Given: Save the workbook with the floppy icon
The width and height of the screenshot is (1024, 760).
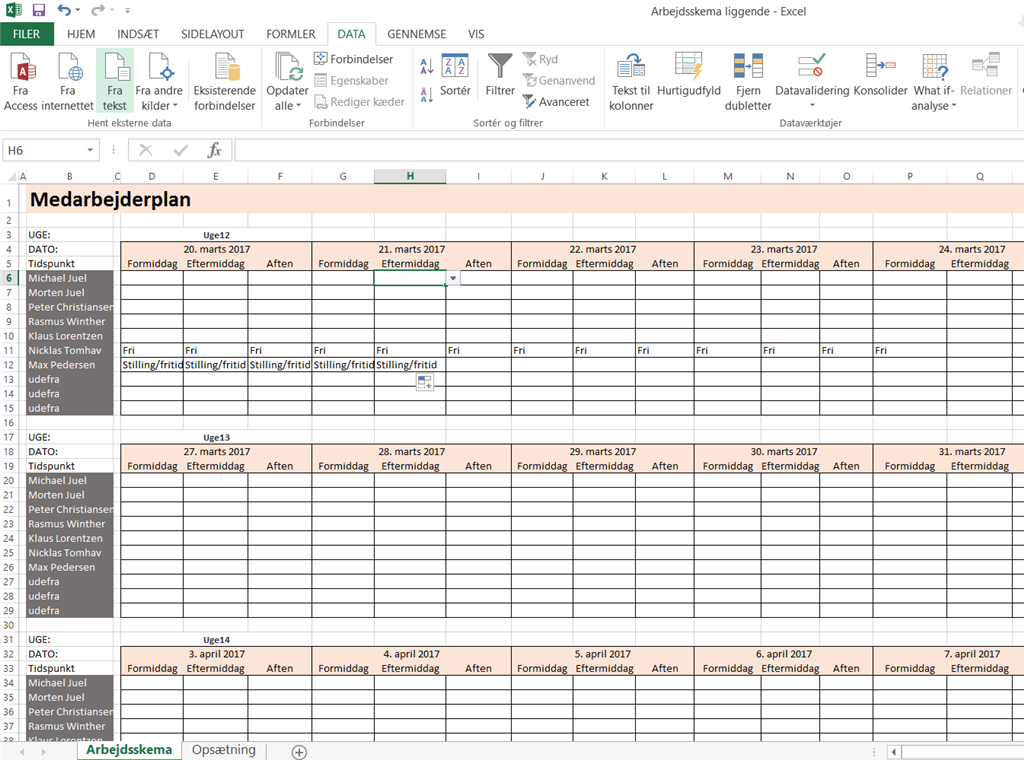Looking at the screenshot, I should pyautogui.click(x=39, y=10).
